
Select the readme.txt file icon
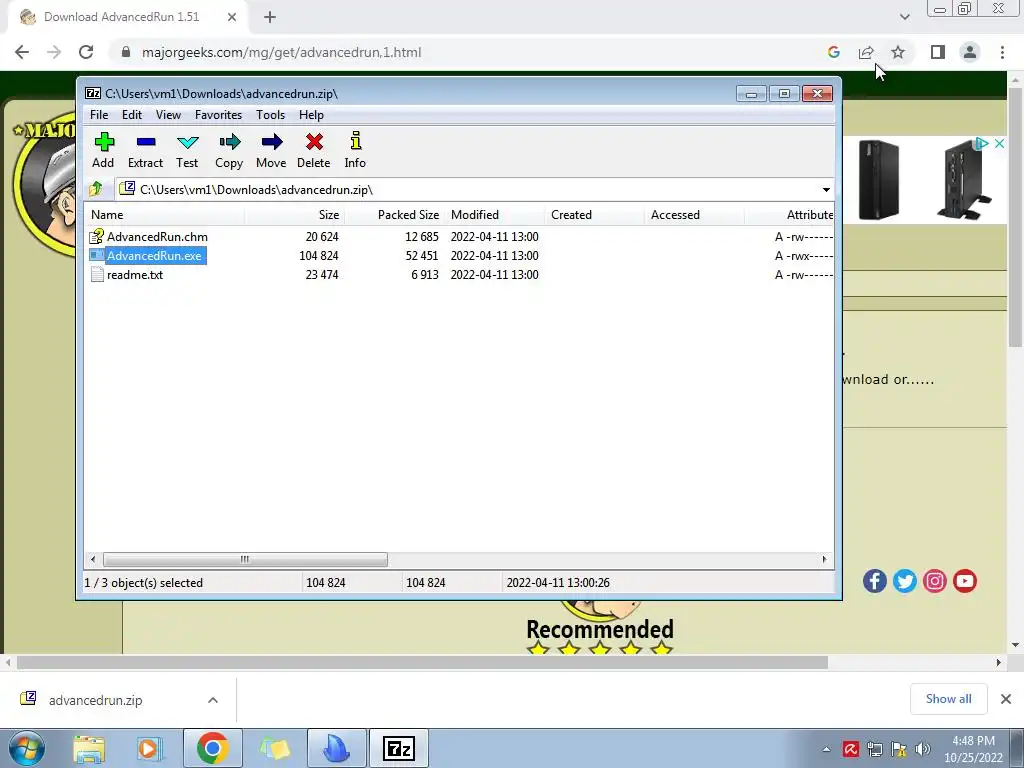click(x=97, y=275)
